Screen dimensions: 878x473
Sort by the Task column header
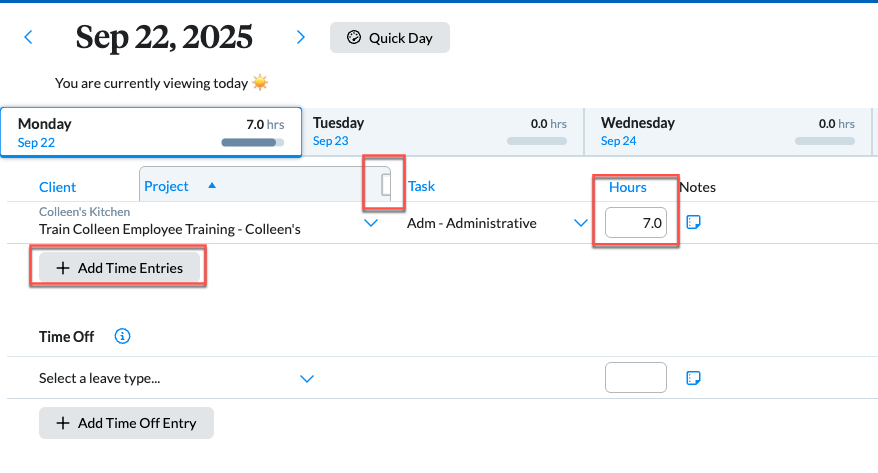pyautogui.click(x=421, y=186)
